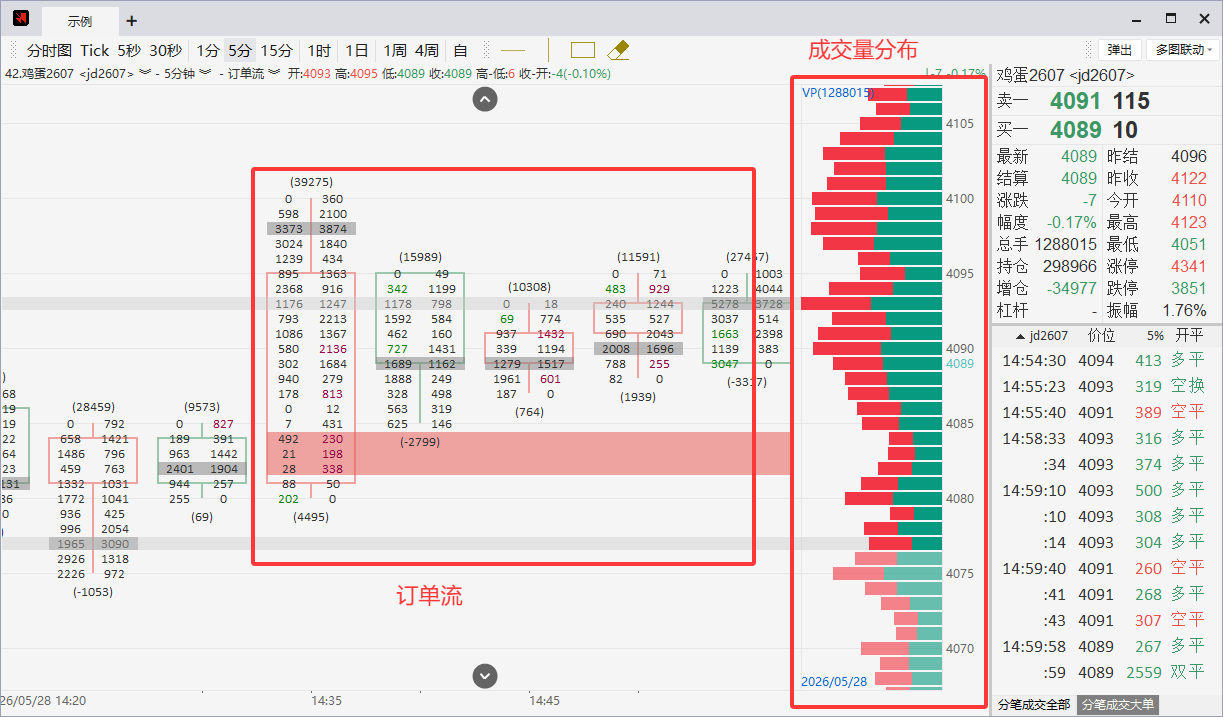Screen dimensions: 1223x717
Task: Click the 振幅 value 1.76%
Action: click(x=1185, y=310)
